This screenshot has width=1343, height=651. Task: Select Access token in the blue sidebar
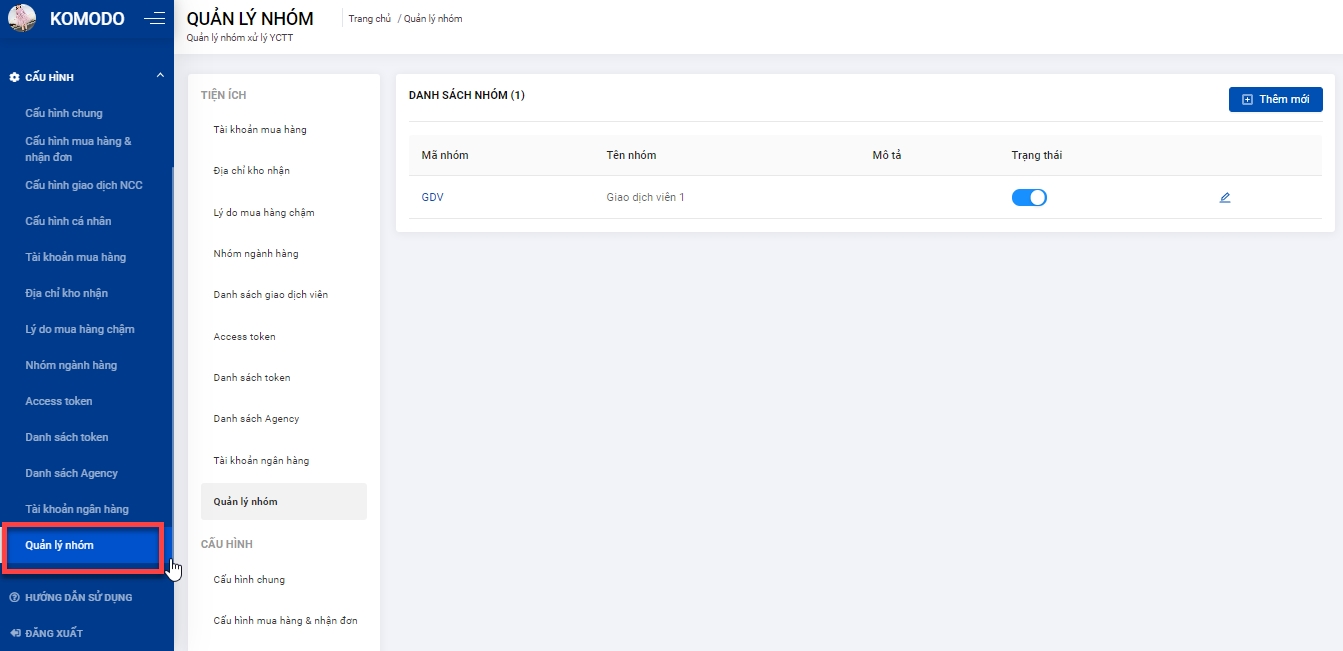59,401
